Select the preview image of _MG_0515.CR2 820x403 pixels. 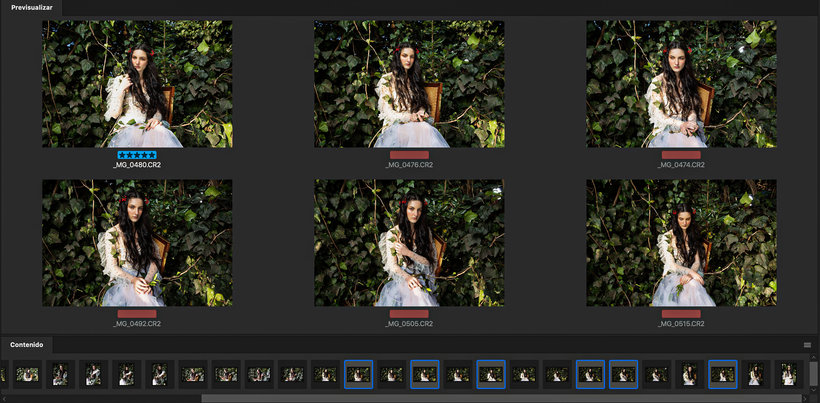click(681, 243)
